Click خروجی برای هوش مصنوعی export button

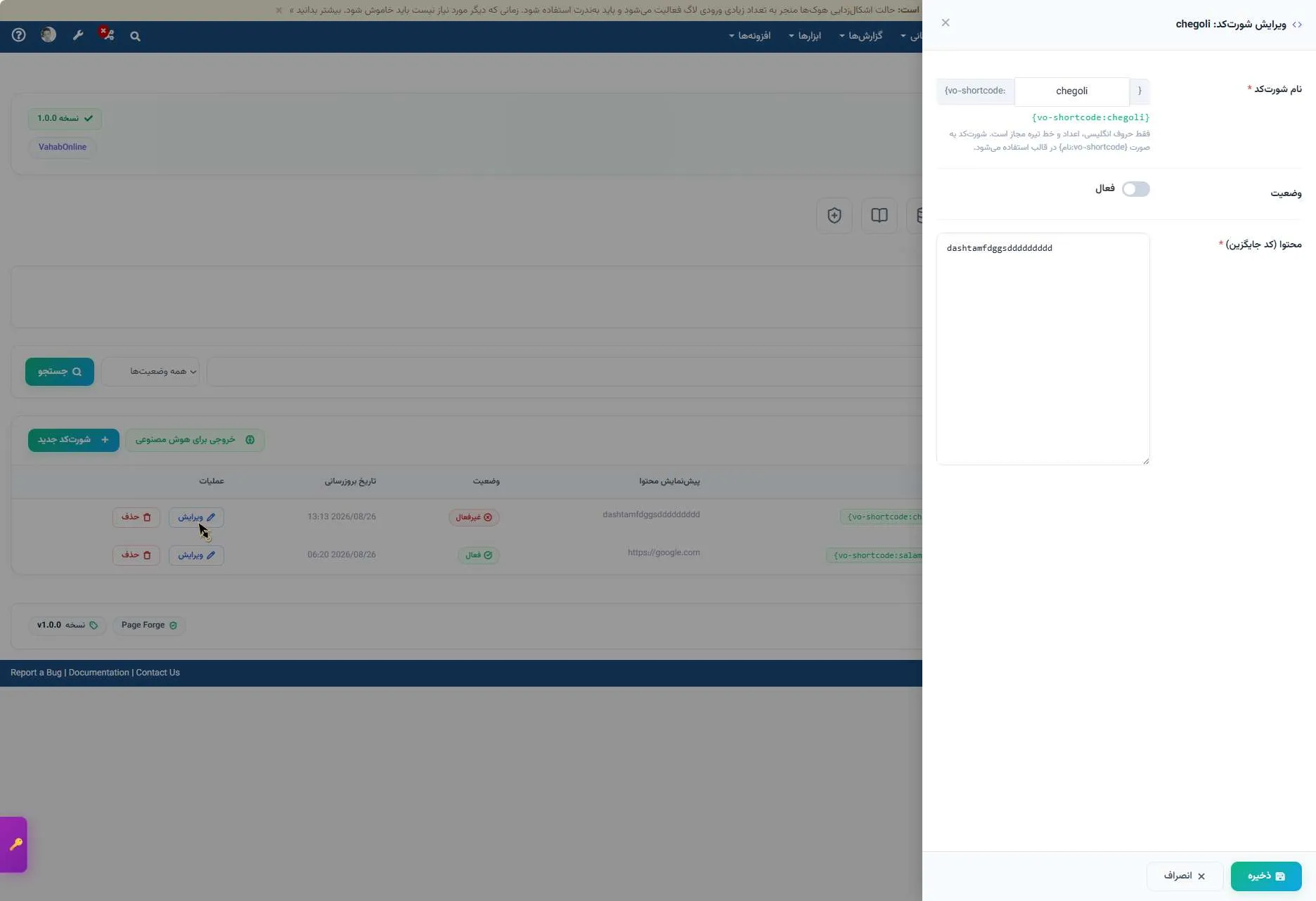195,440
